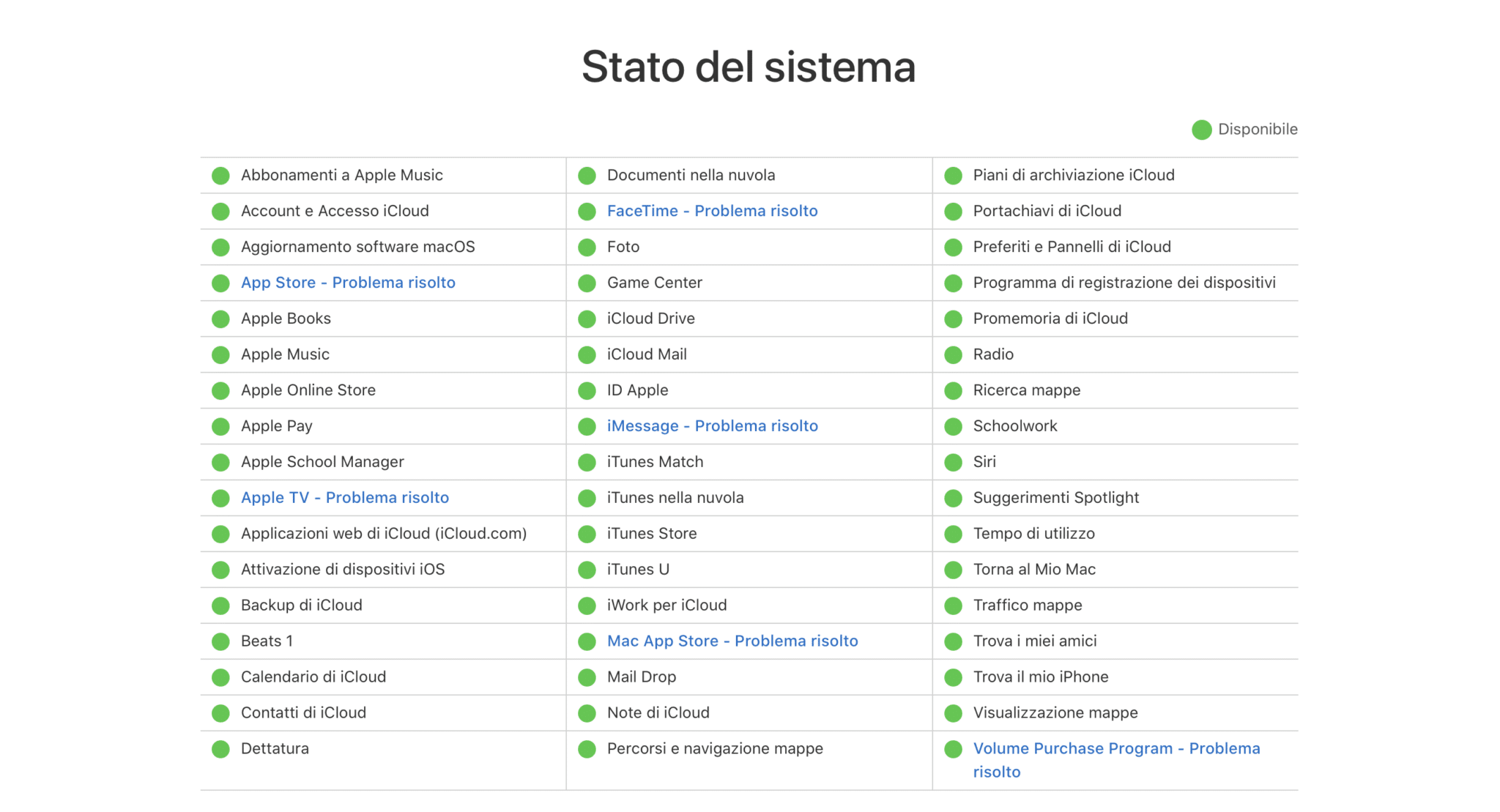Open Volume Purchase Program problem link
Screen dimensions: 1500x812
[1116, 760]
